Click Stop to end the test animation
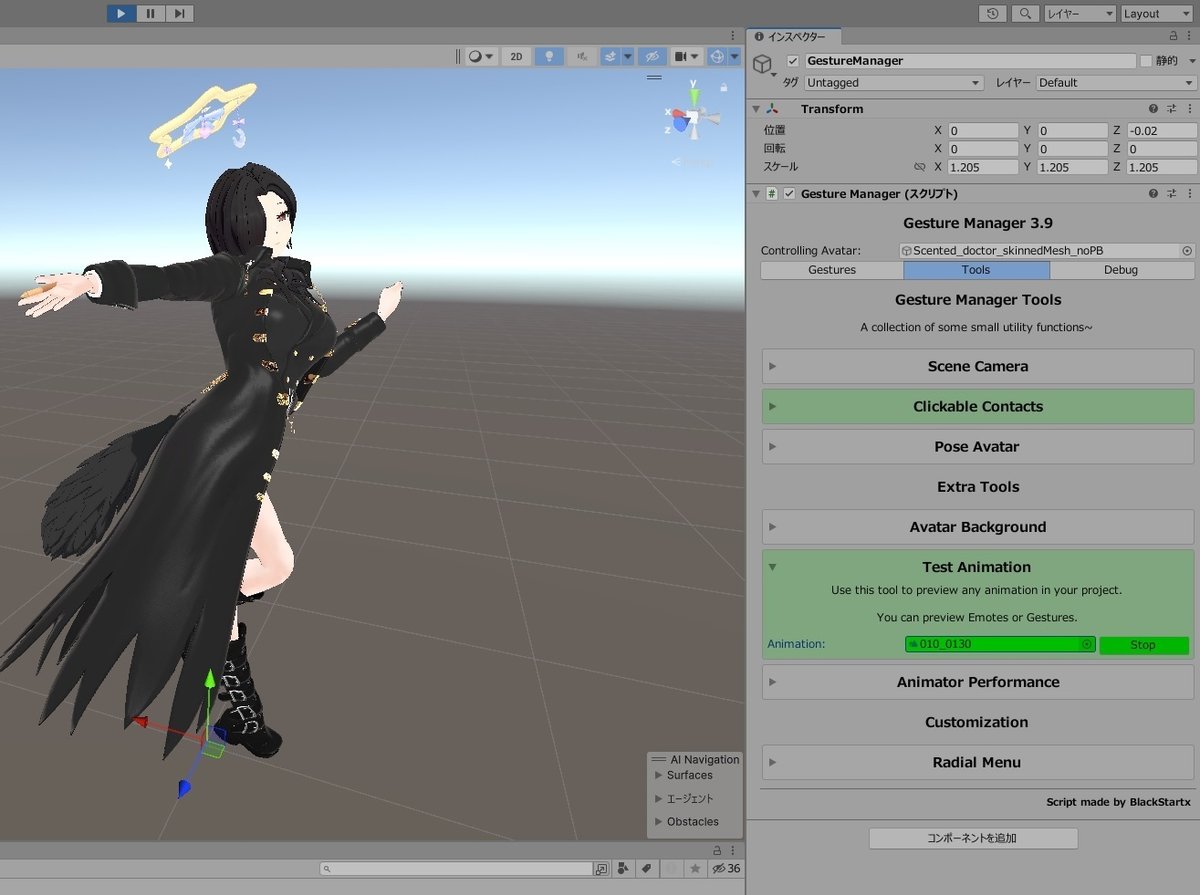The image size is (1200, 895). pos(1143,644)
